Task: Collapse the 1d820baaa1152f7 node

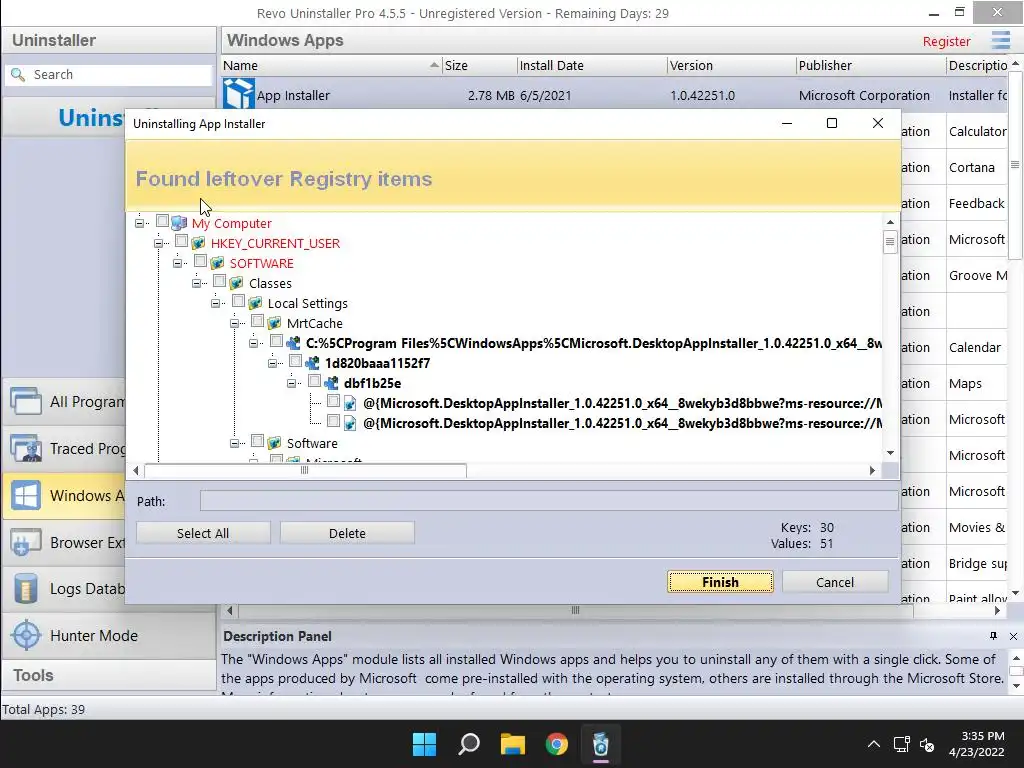Action: point(272,363)
